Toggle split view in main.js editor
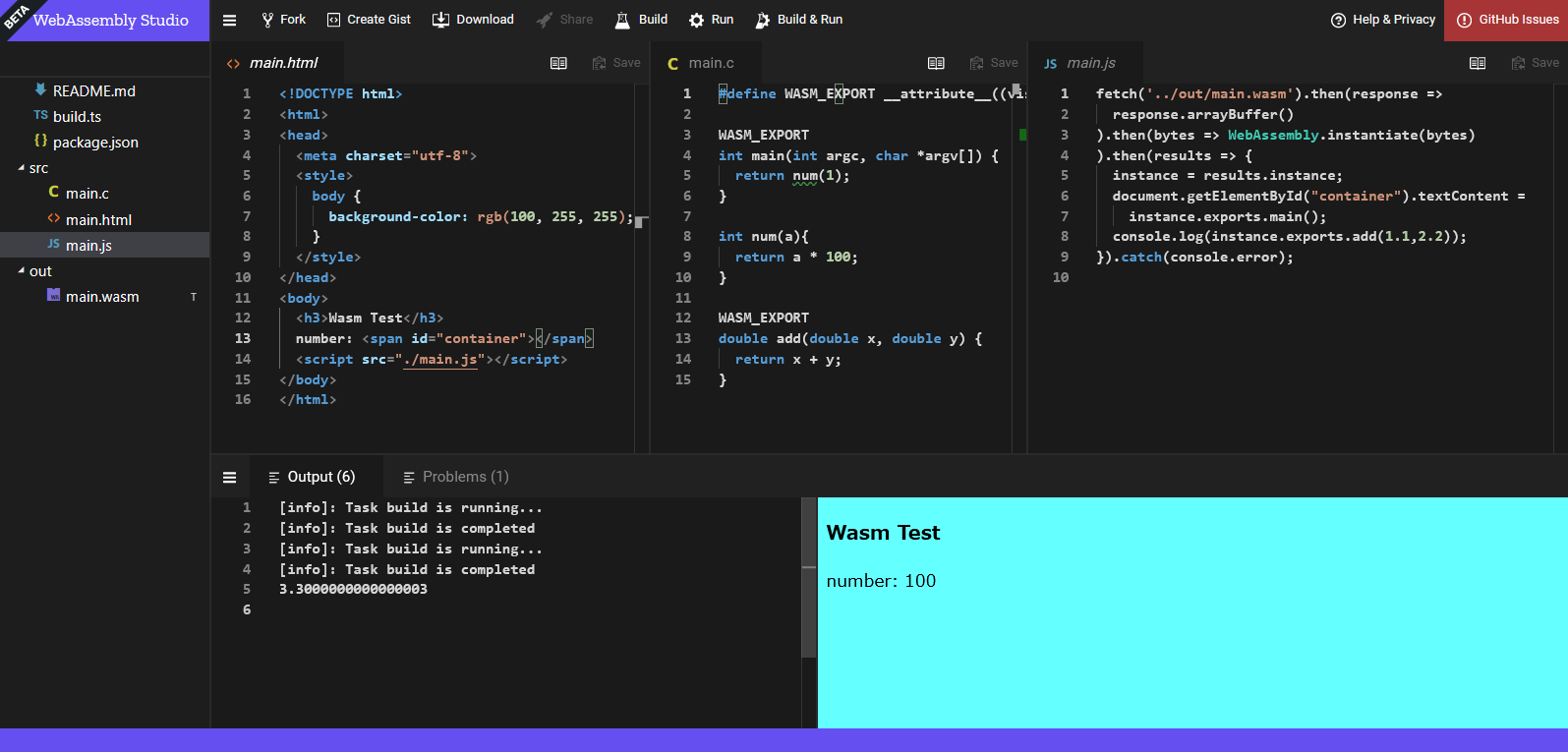This screenshot has height=752, width=1568. pyautogui.click(x=1477, y=63)
